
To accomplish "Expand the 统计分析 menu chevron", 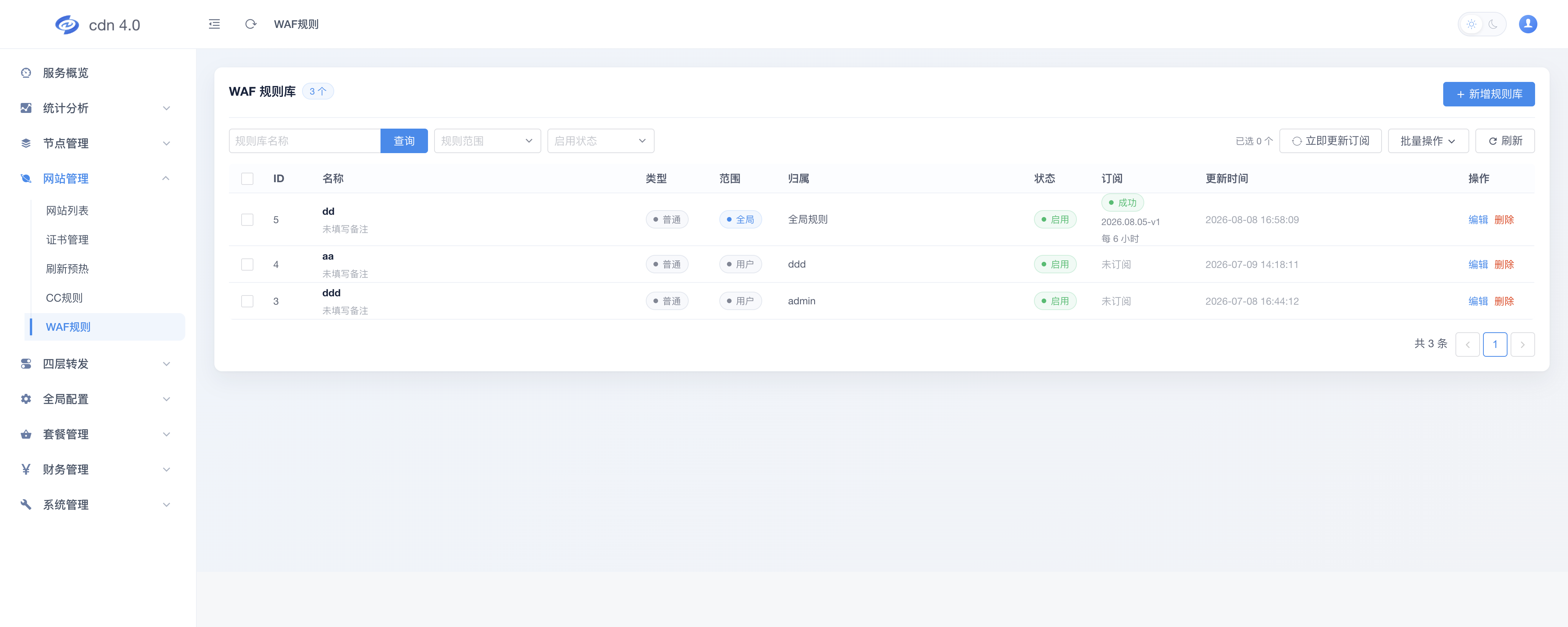I will [166, 108].
